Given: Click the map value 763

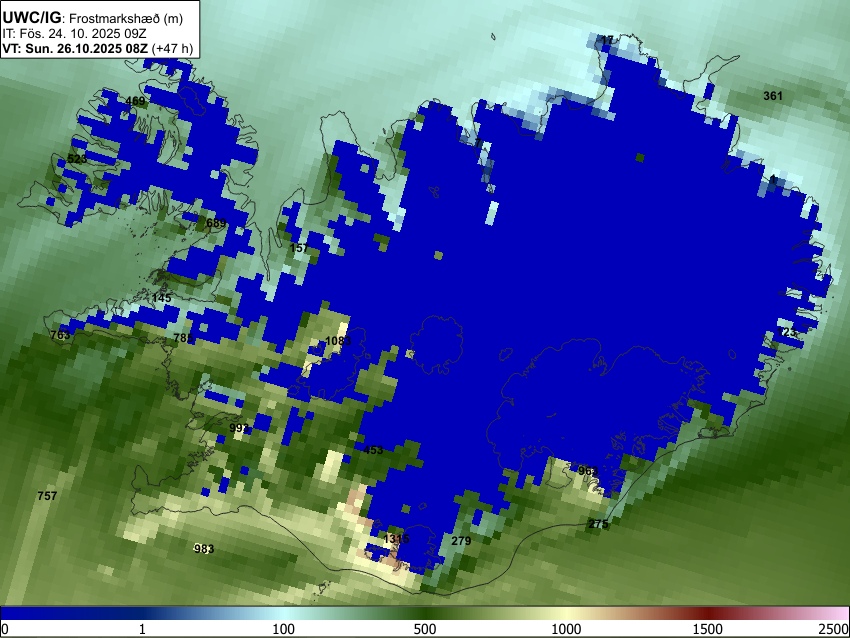Looking at the screenshot, I should 60,335.
